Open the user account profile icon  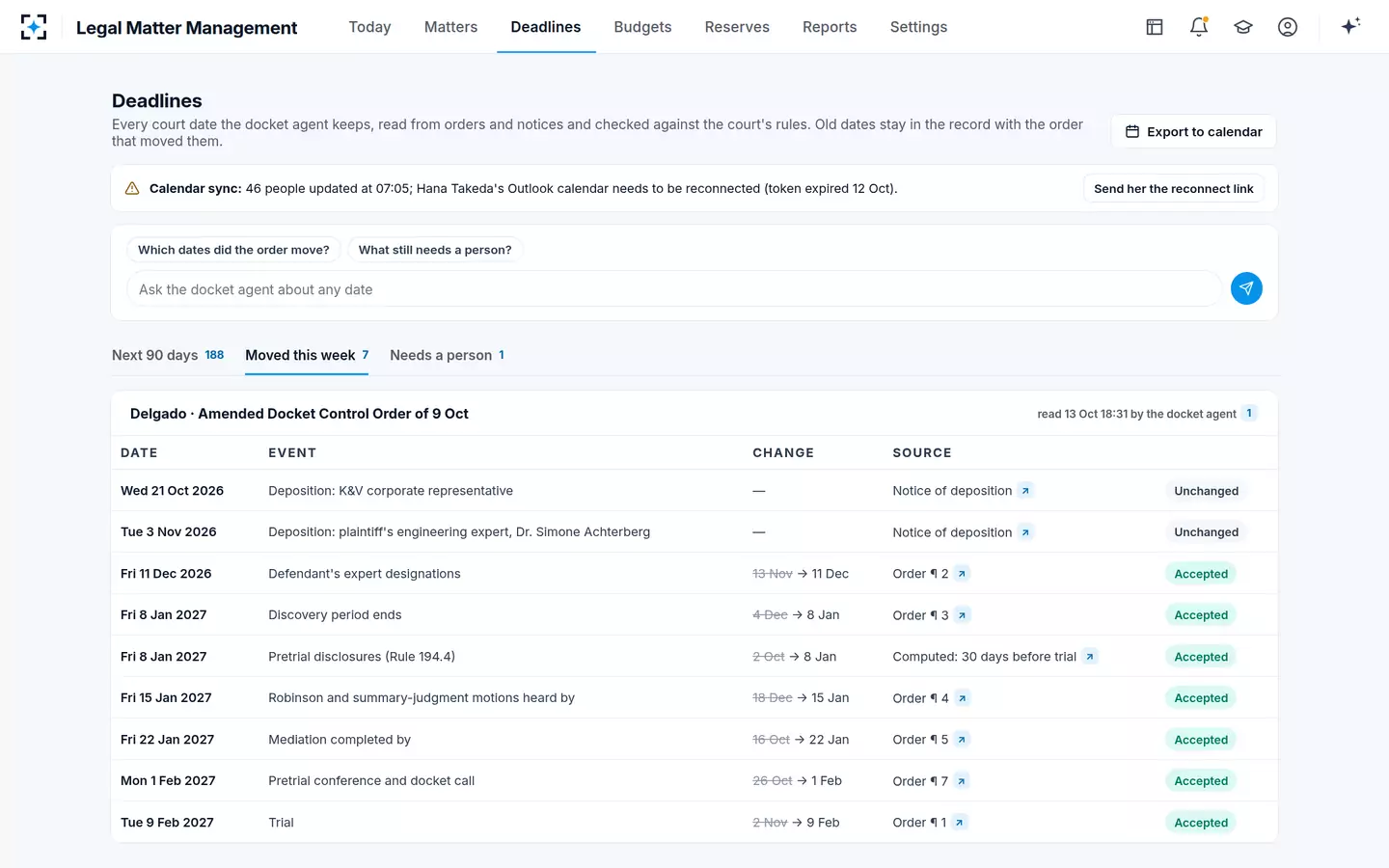coord(1288,27)
